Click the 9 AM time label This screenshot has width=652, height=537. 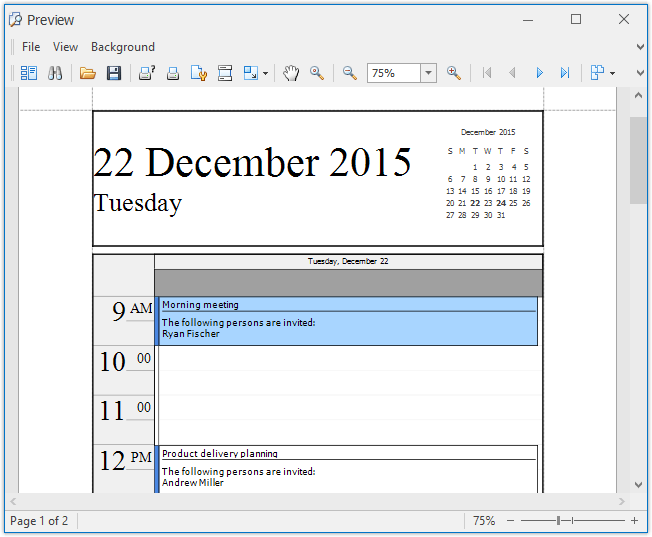click(132, 310)
